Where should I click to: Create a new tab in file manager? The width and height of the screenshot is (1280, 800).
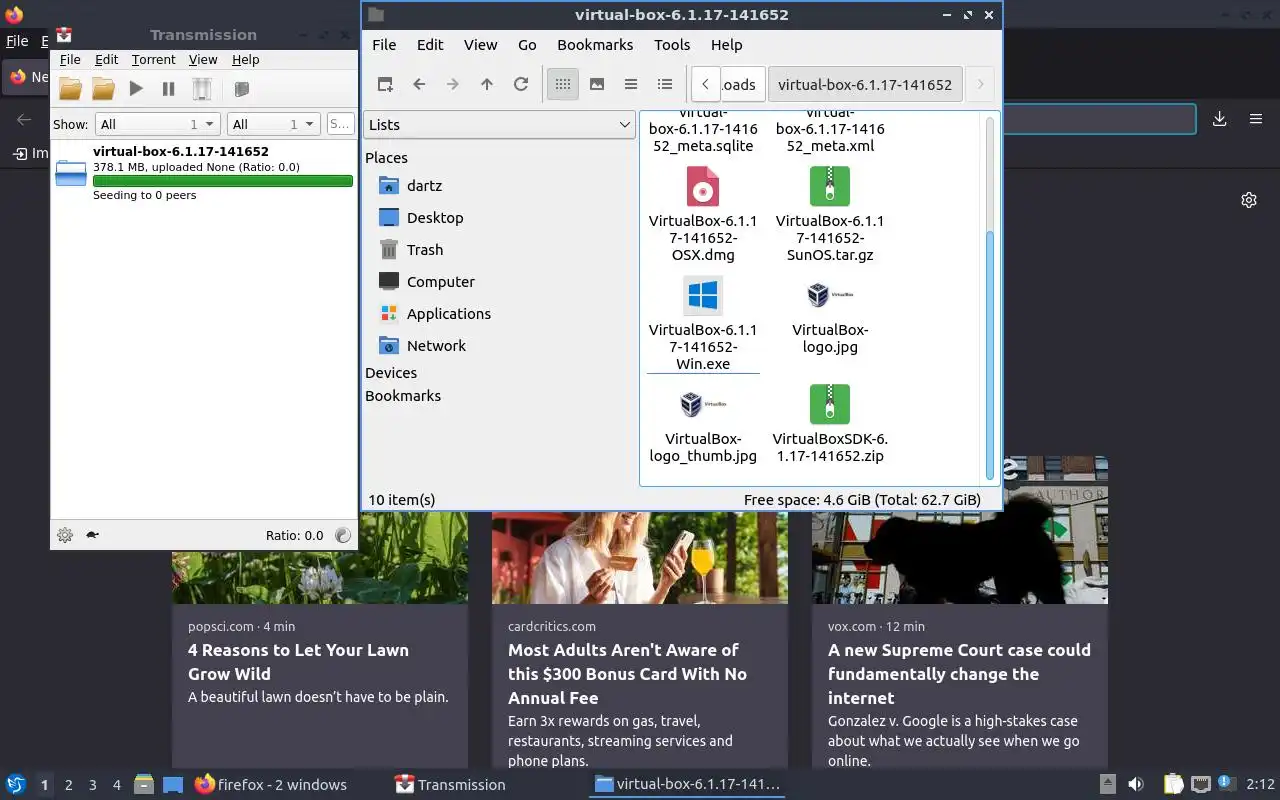pos(385,84)
